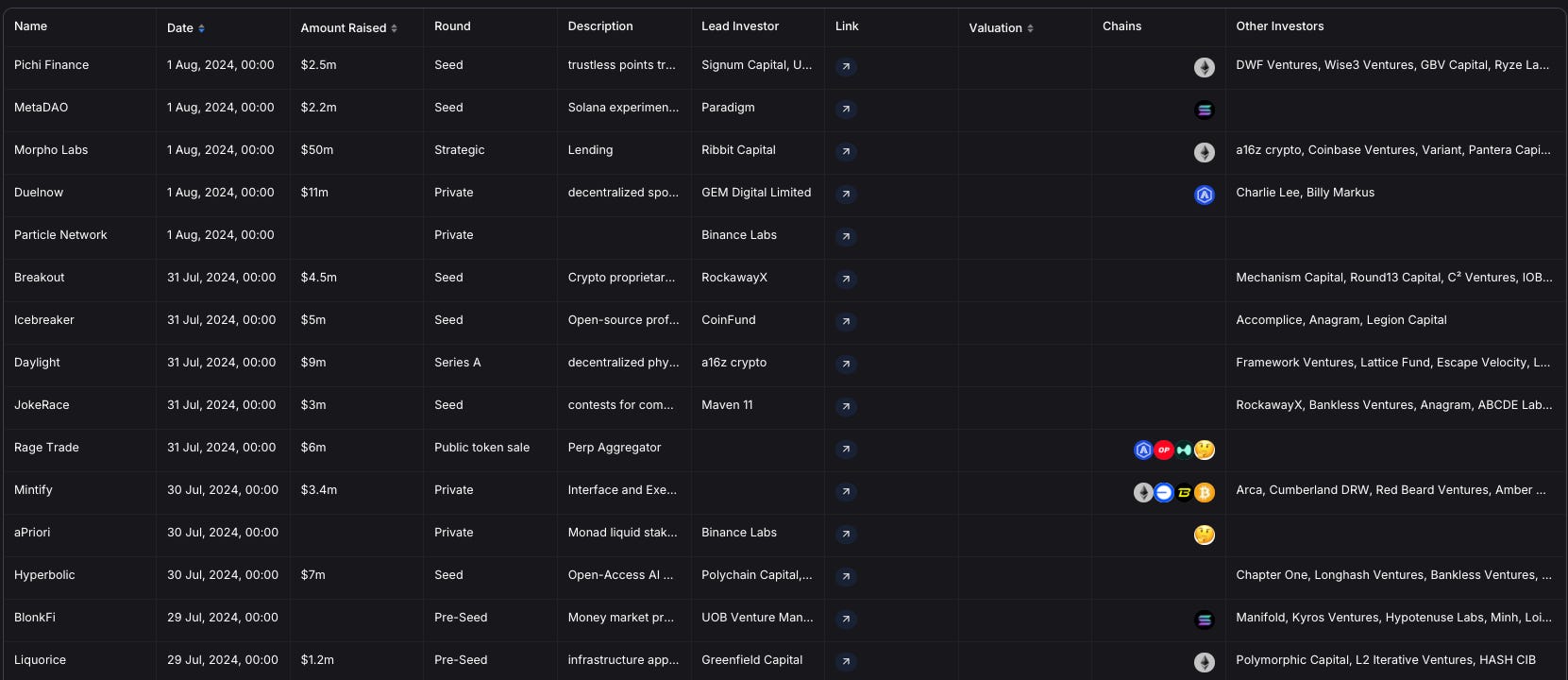Open the Liquorice external link icon
This screenshot has height=680, width=1568.
[x=847, y=661]
